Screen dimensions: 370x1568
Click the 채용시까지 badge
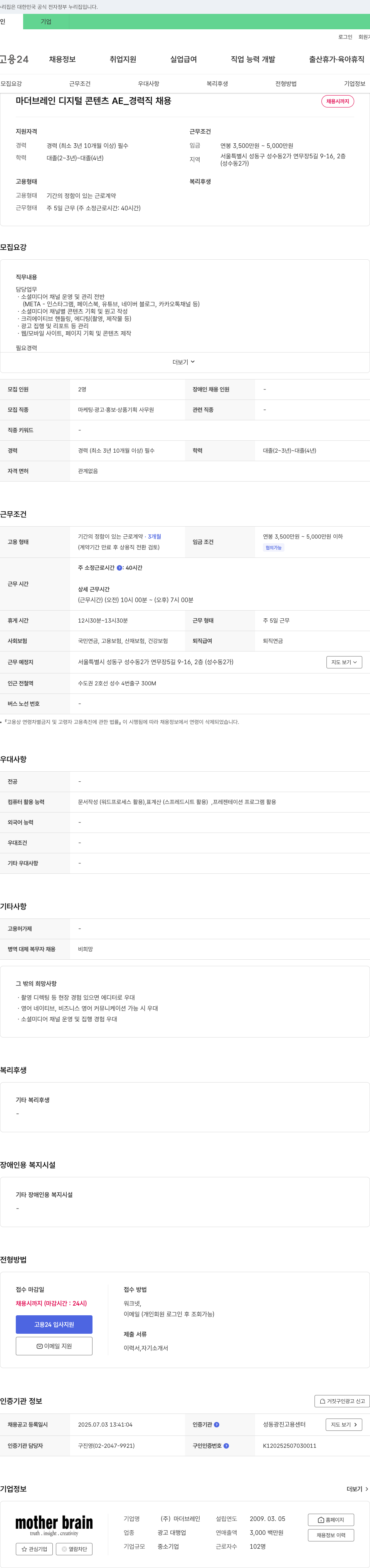tap(338, 102)
